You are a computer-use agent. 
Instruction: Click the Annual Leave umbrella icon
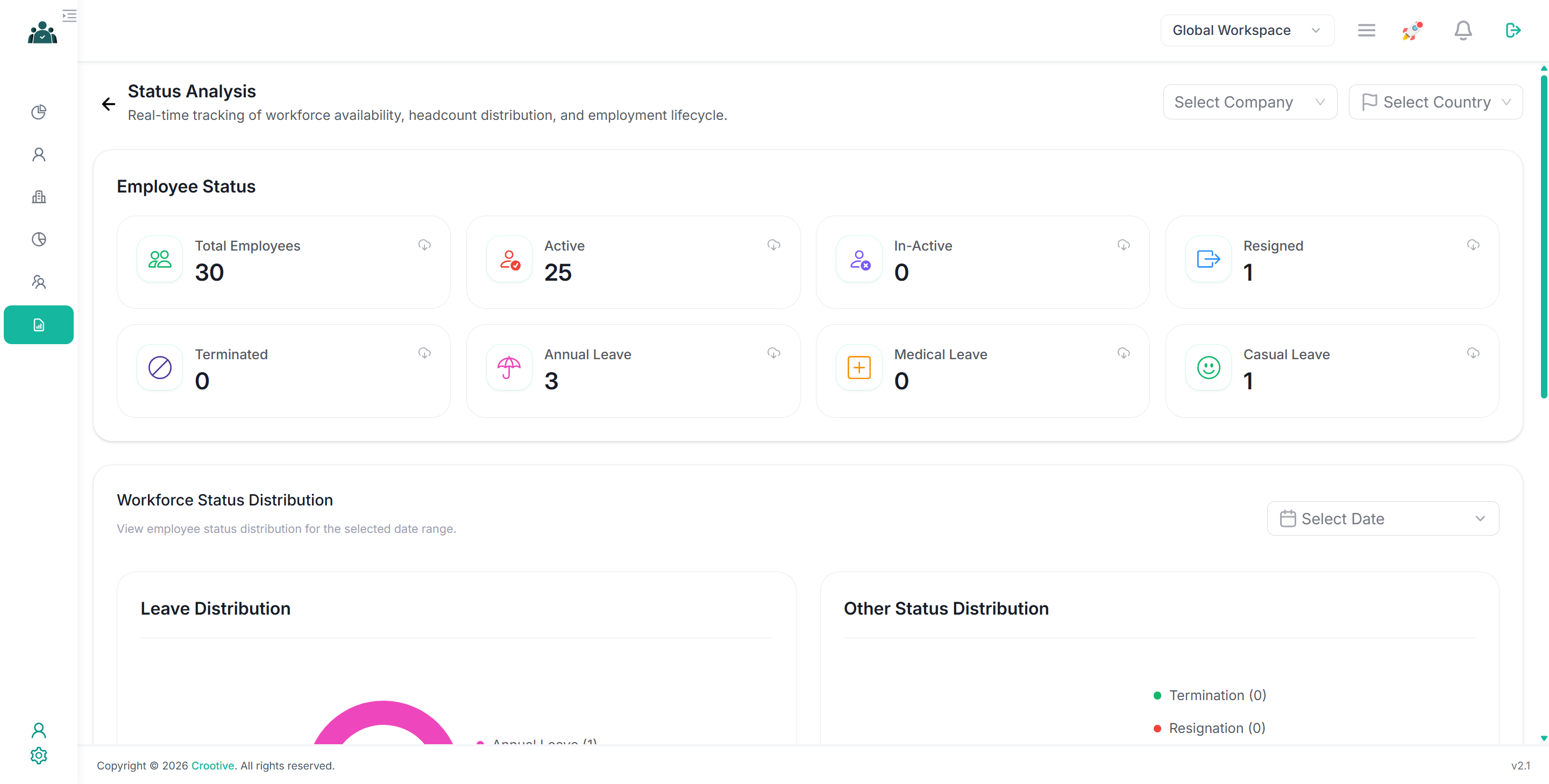coord(509,367)
